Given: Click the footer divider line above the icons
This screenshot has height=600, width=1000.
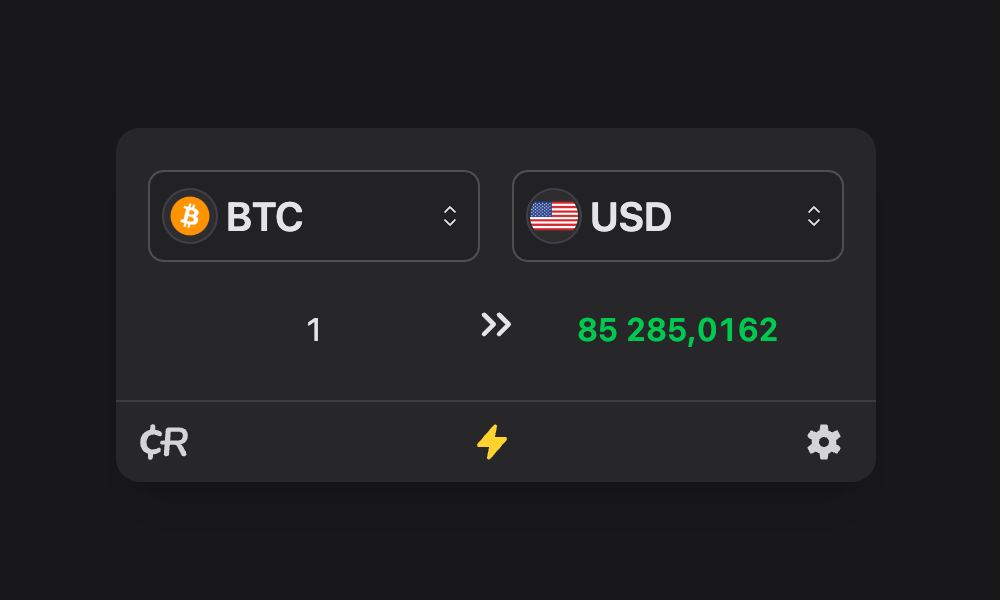Looking at the screenshot, I should [x=496, y=401].
